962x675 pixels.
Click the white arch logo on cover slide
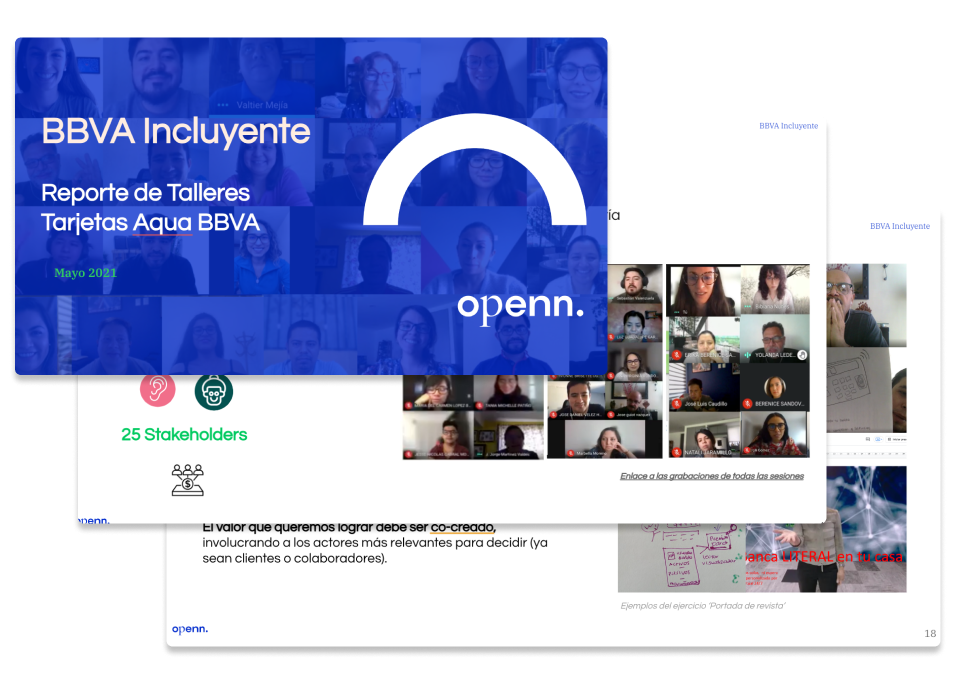pos(474,169)
